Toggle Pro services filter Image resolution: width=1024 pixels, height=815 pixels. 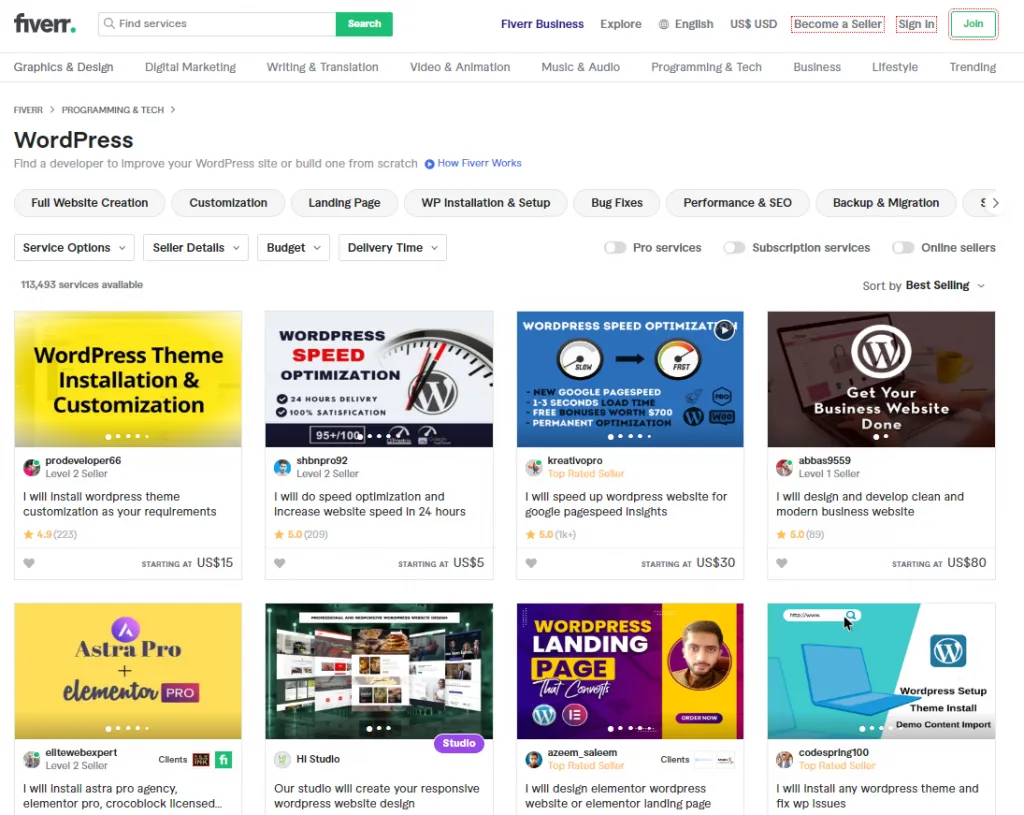[615, 248]
